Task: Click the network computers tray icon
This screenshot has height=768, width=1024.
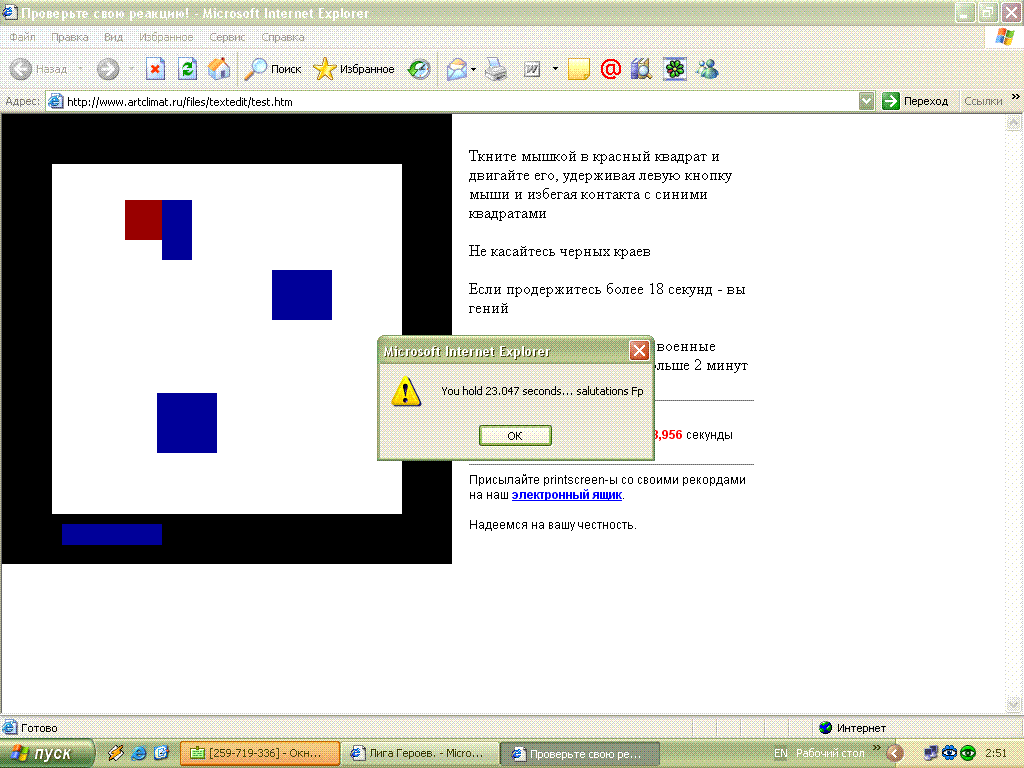Action: point(931,753)
